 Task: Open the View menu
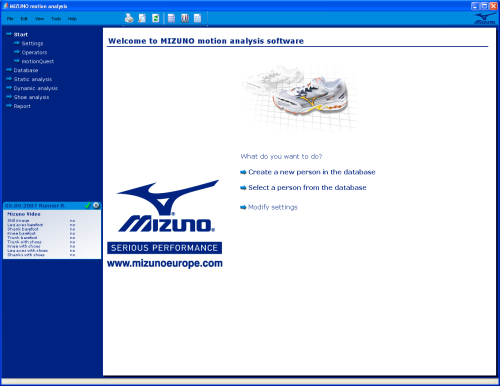[39, 19]
